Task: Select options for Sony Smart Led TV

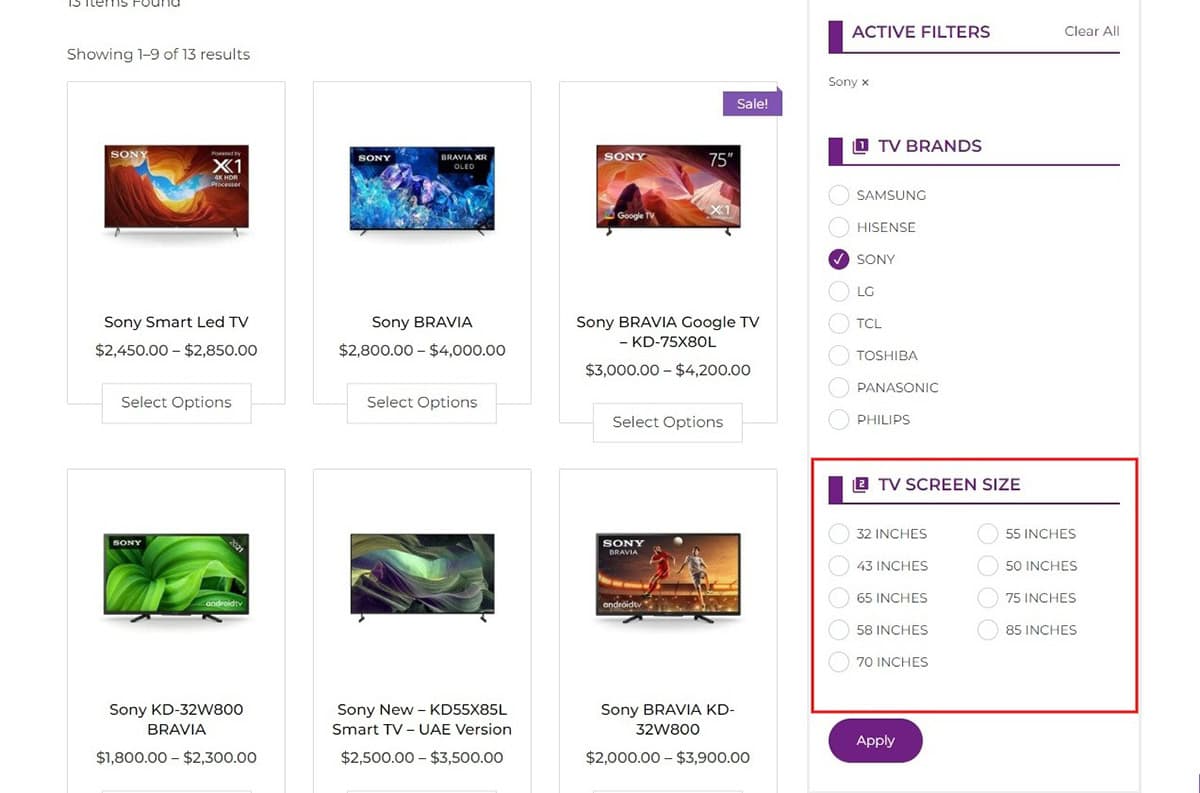Action: coord(176,402)
